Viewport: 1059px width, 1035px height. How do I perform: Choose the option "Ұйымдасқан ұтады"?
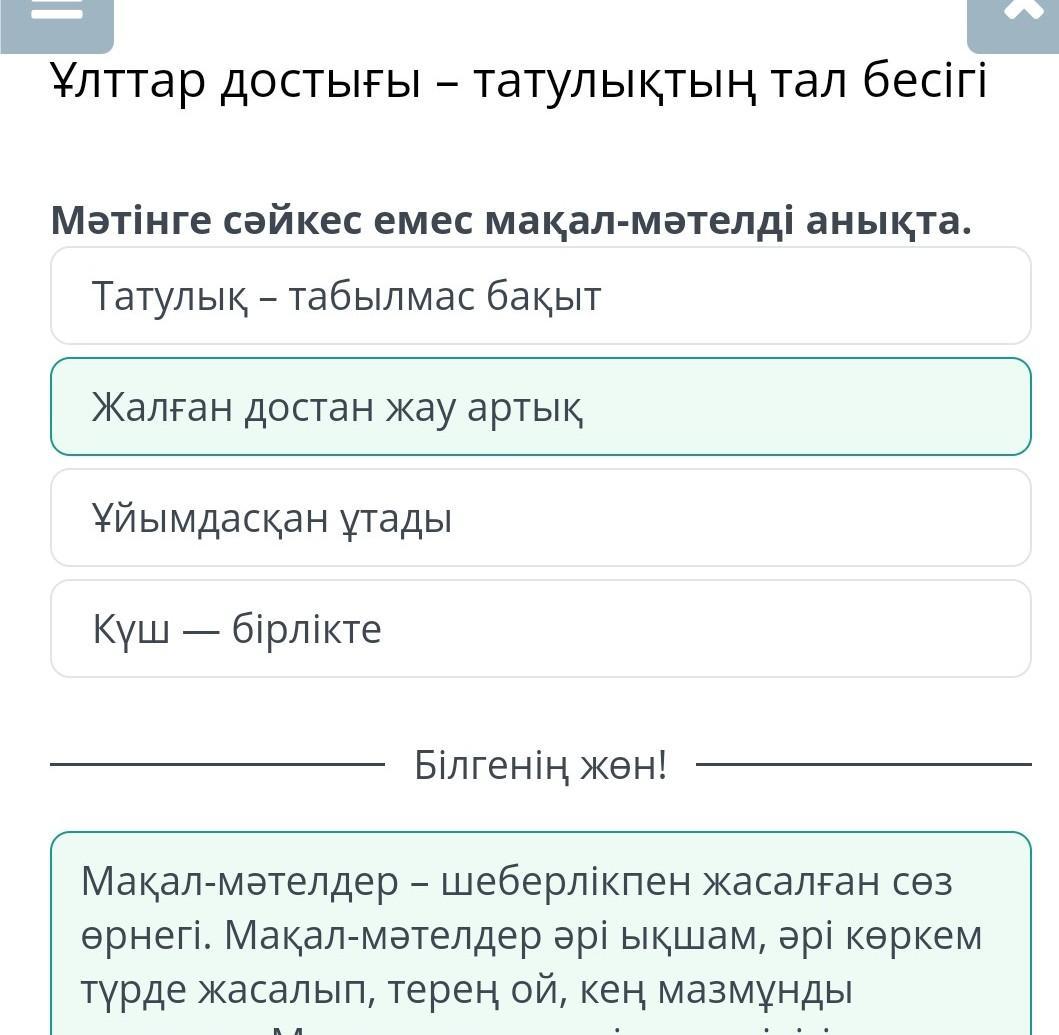(540, 518)
